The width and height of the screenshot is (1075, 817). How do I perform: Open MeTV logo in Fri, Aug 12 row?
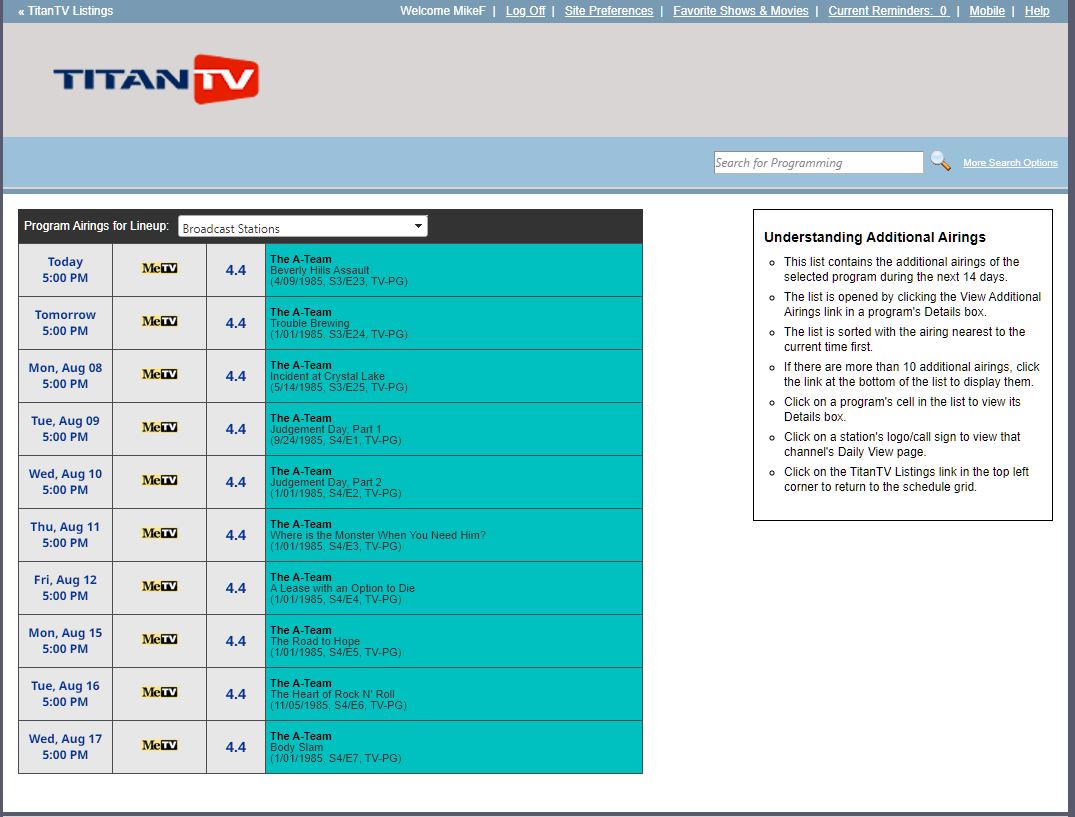pyautogui.click(x=160, y=586)
